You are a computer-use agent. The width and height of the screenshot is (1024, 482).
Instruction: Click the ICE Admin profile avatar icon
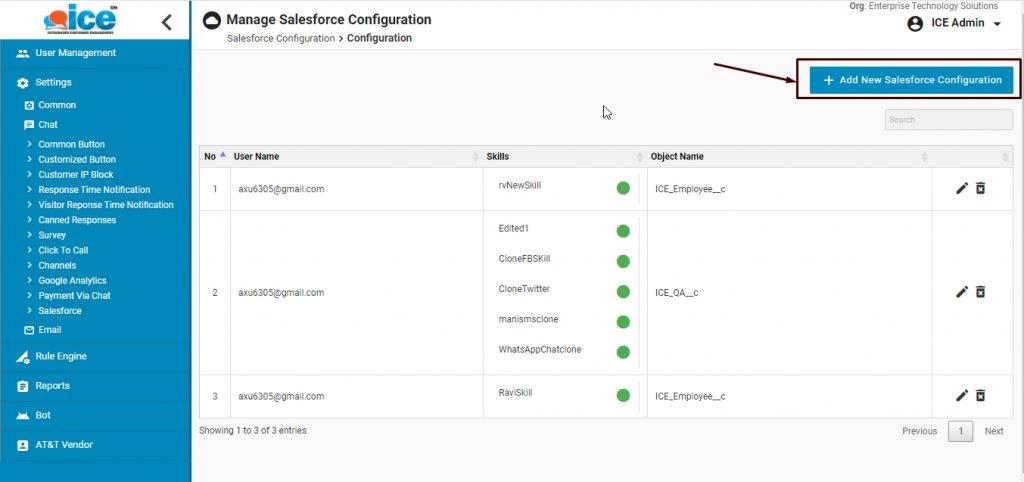(915, 24)
